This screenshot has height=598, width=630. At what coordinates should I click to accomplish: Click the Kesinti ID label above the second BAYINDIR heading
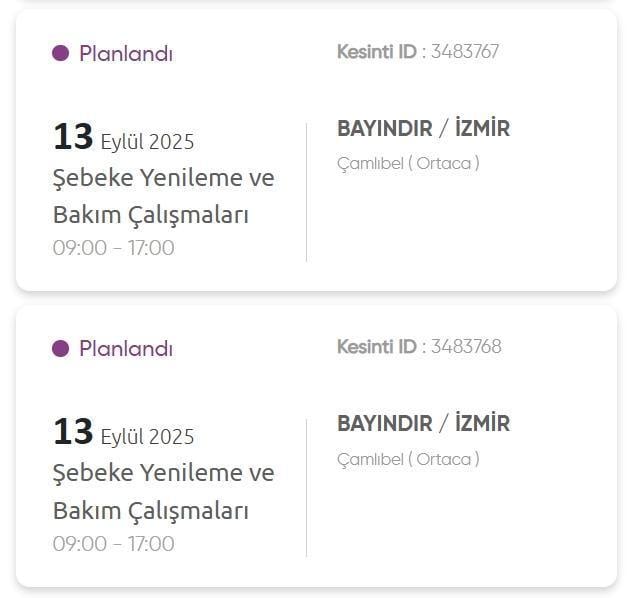coord(376,347)
